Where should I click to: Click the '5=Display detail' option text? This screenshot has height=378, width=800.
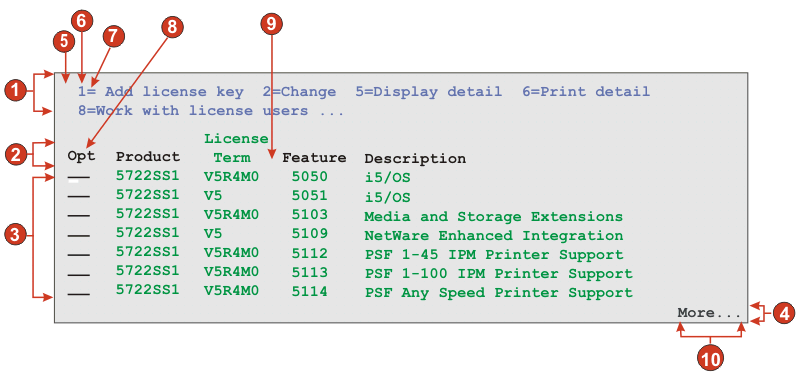pos(429,92)
